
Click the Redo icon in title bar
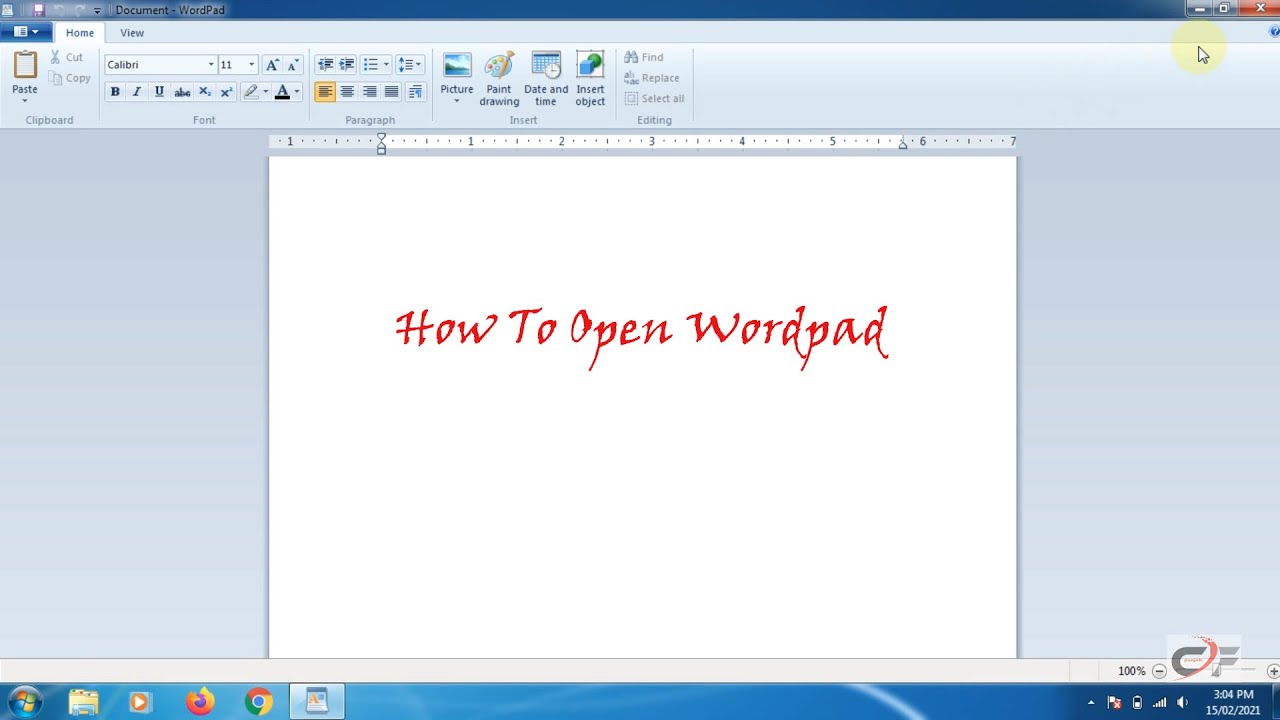[x=79, y=10]
